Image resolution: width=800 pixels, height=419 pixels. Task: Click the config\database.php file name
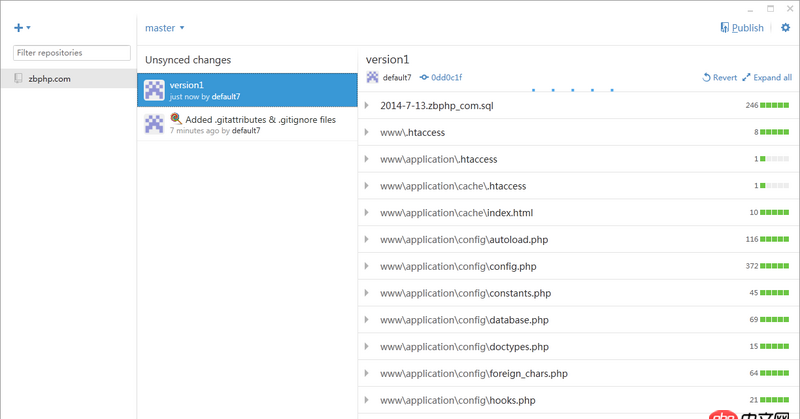464,320
